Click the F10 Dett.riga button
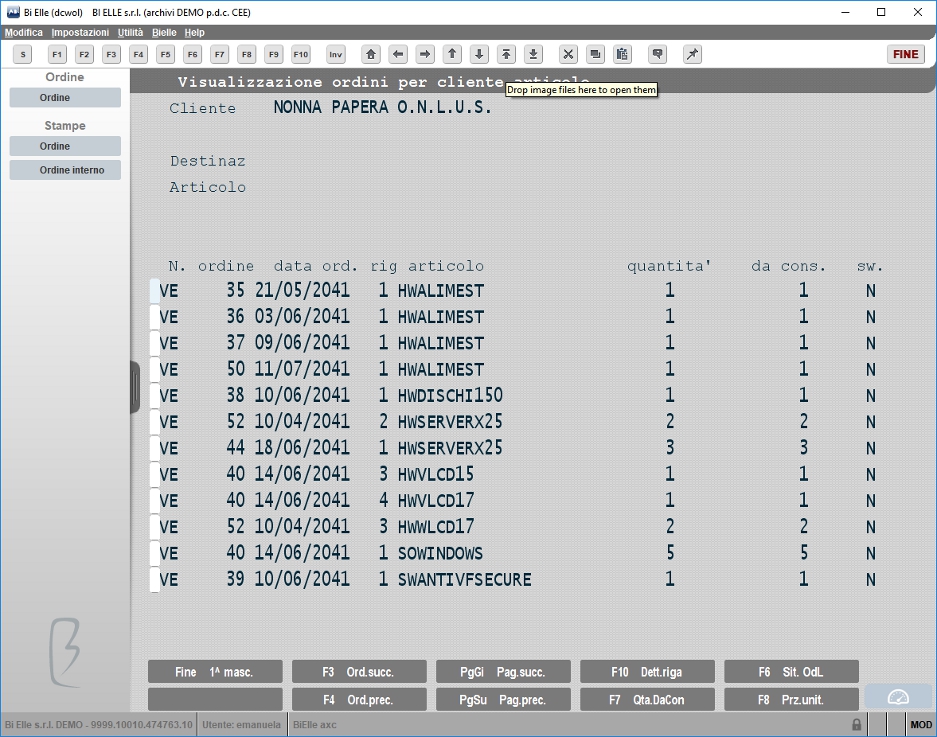 coord(647,672)
